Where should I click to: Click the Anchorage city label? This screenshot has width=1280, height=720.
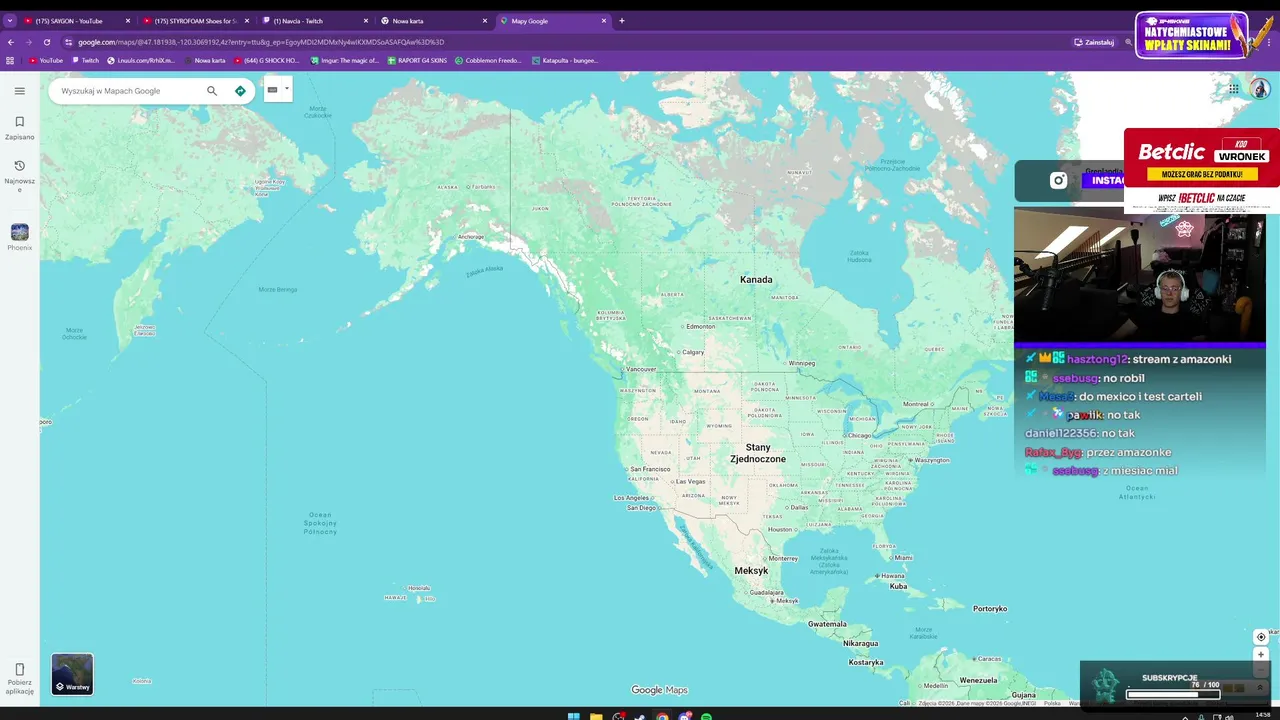470,237
